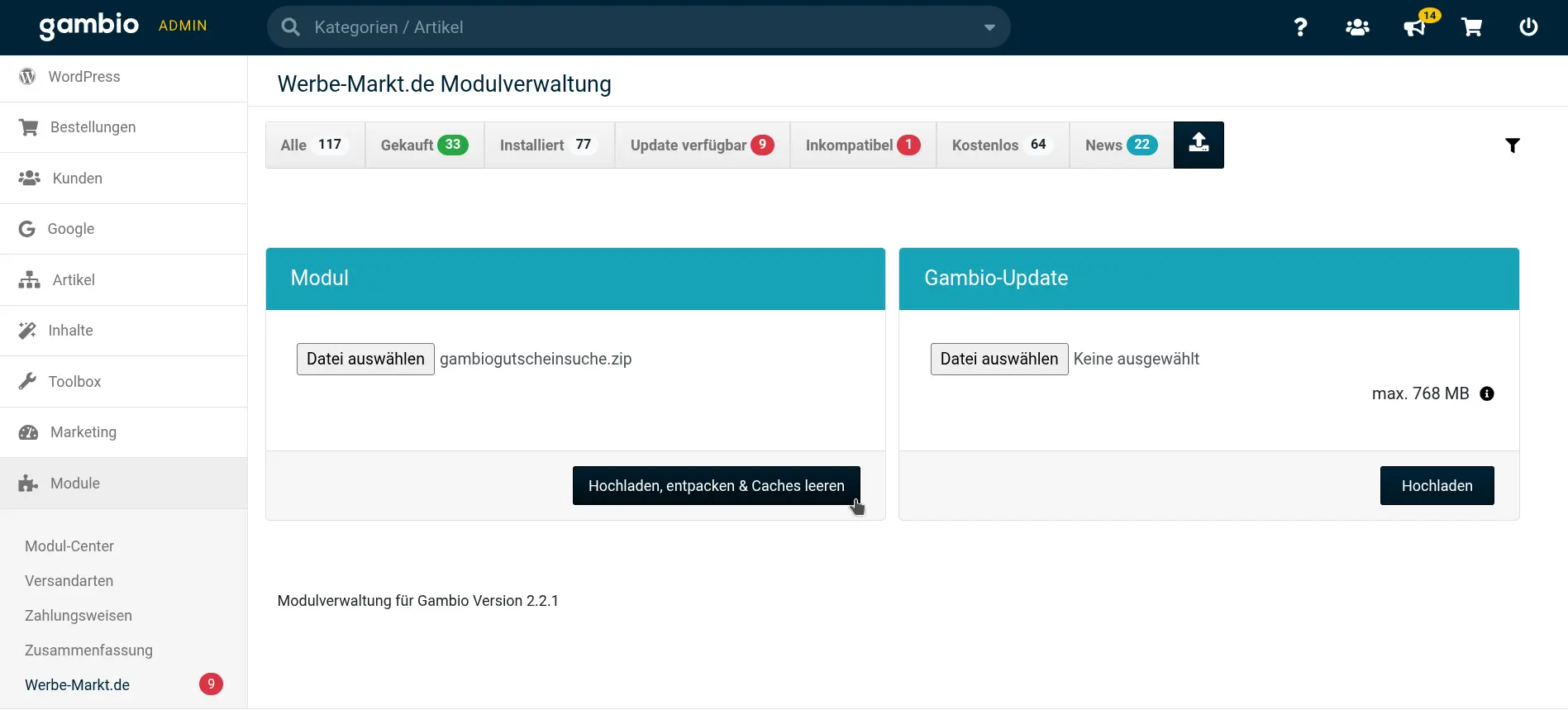Viewport: 1568px width, 710px height.
Task: Switch to the Update verfügbar tab
Action: [703, 145]
